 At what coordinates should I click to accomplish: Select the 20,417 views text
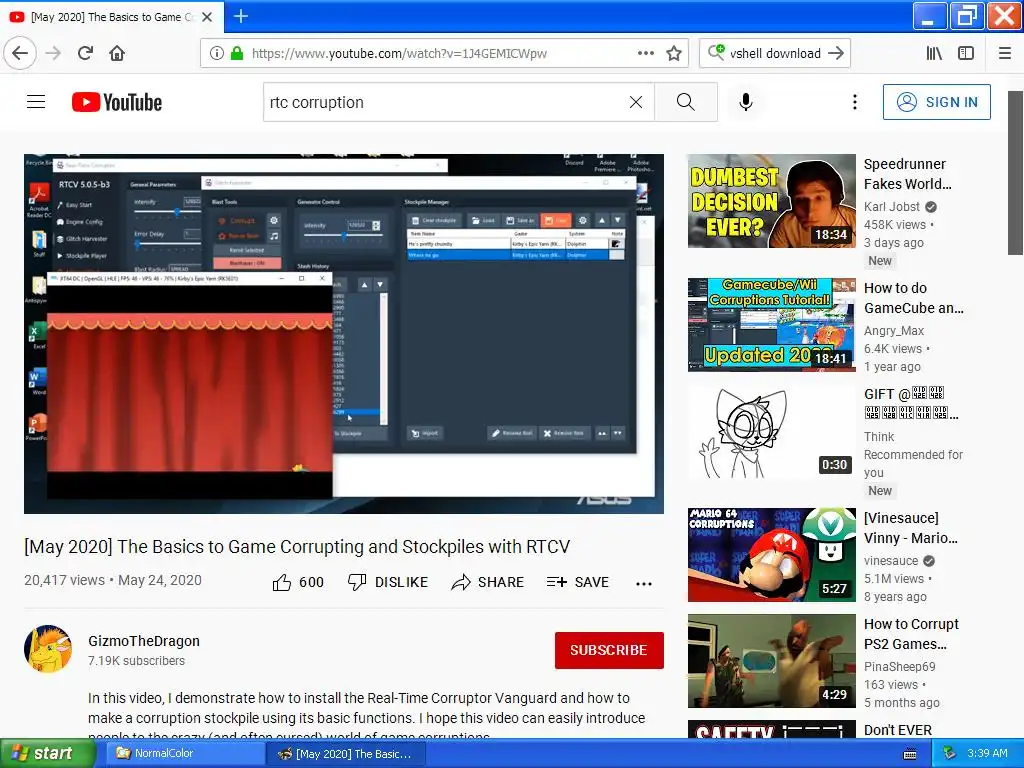coord(64,580)
